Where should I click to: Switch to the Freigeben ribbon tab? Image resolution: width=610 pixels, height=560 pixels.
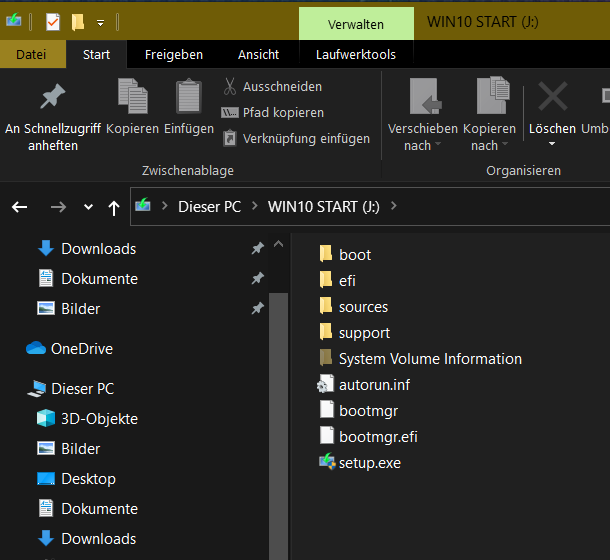point(174,54)
